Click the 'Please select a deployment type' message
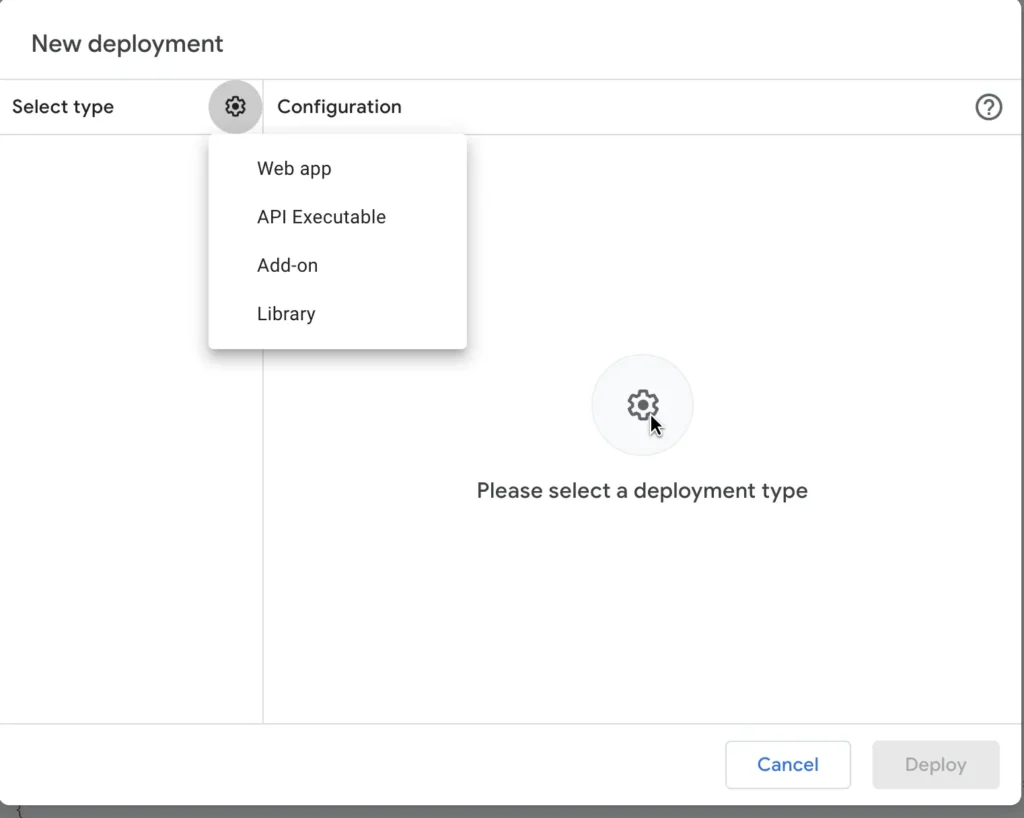This screenshot has width=1024, height=818. click(x=642, y=491)
